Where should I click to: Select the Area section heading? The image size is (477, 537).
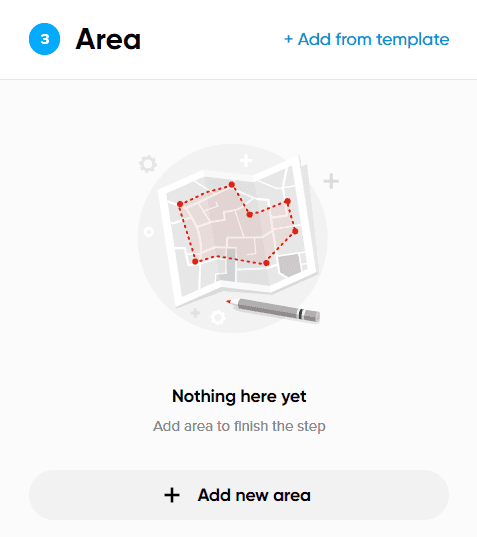108,39
